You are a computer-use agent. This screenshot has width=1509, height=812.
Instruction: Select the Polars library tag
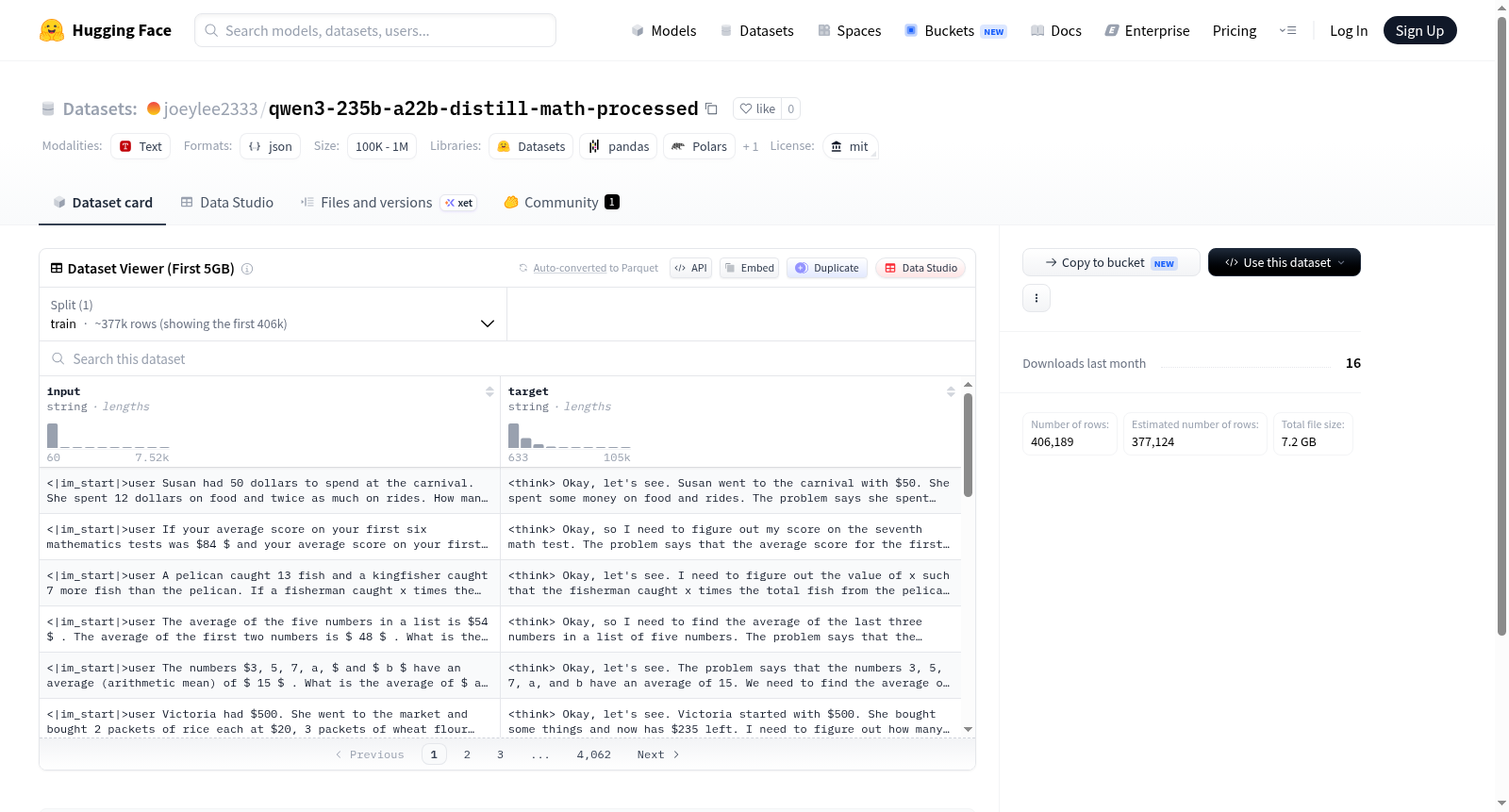coord(700,146)
